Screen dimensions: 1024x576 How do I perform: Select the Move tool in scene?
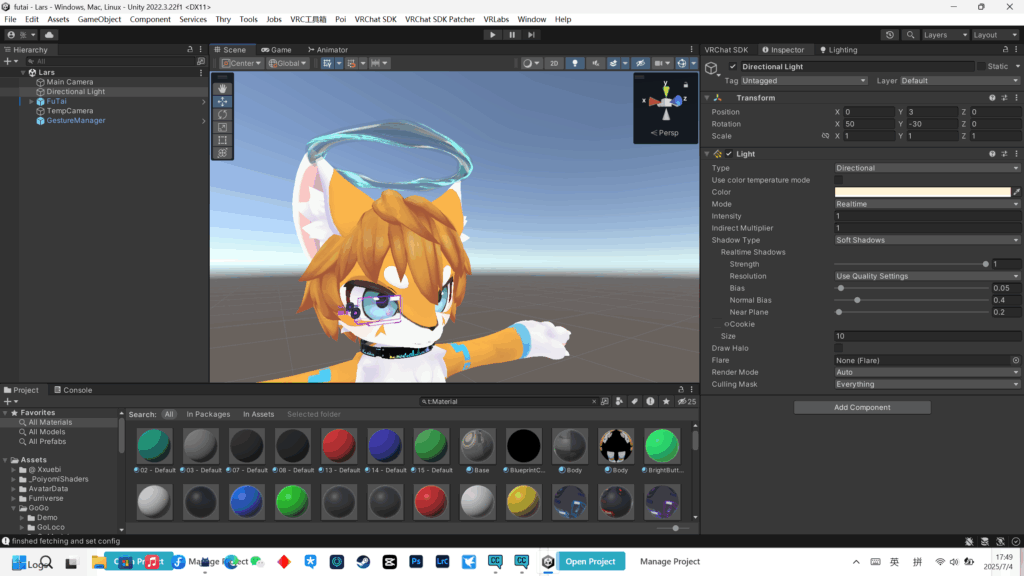tap(223, 101)
